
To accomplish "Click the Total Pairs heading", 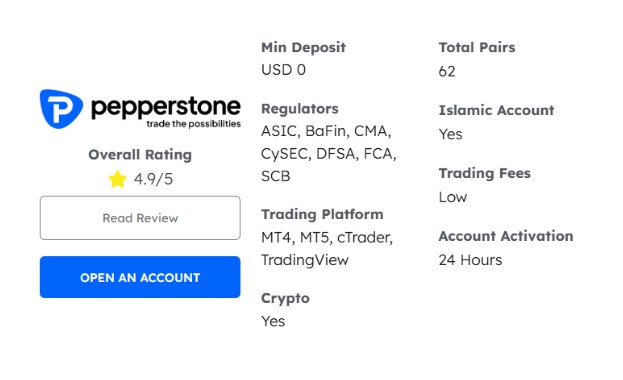I will click(477, 47).
